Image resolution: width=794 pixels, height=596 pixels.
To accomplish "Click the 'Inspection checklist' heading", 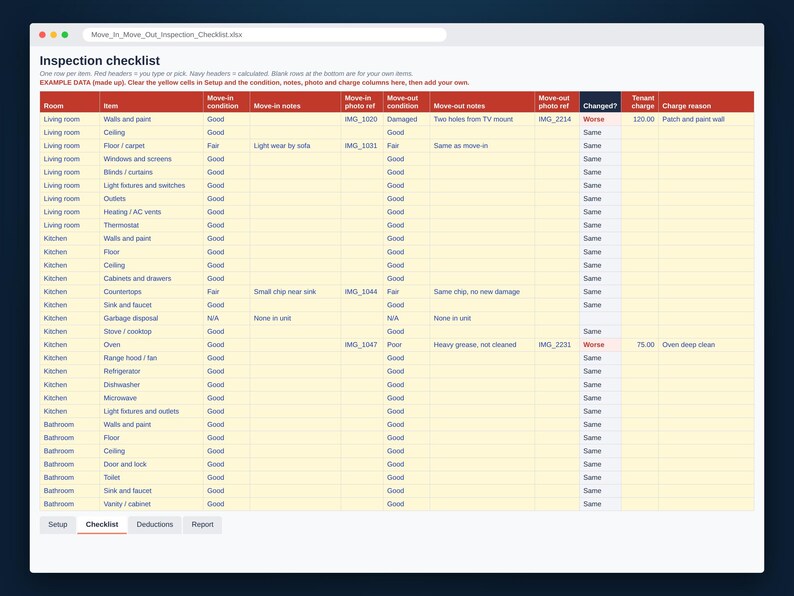I will pos(100,61).
